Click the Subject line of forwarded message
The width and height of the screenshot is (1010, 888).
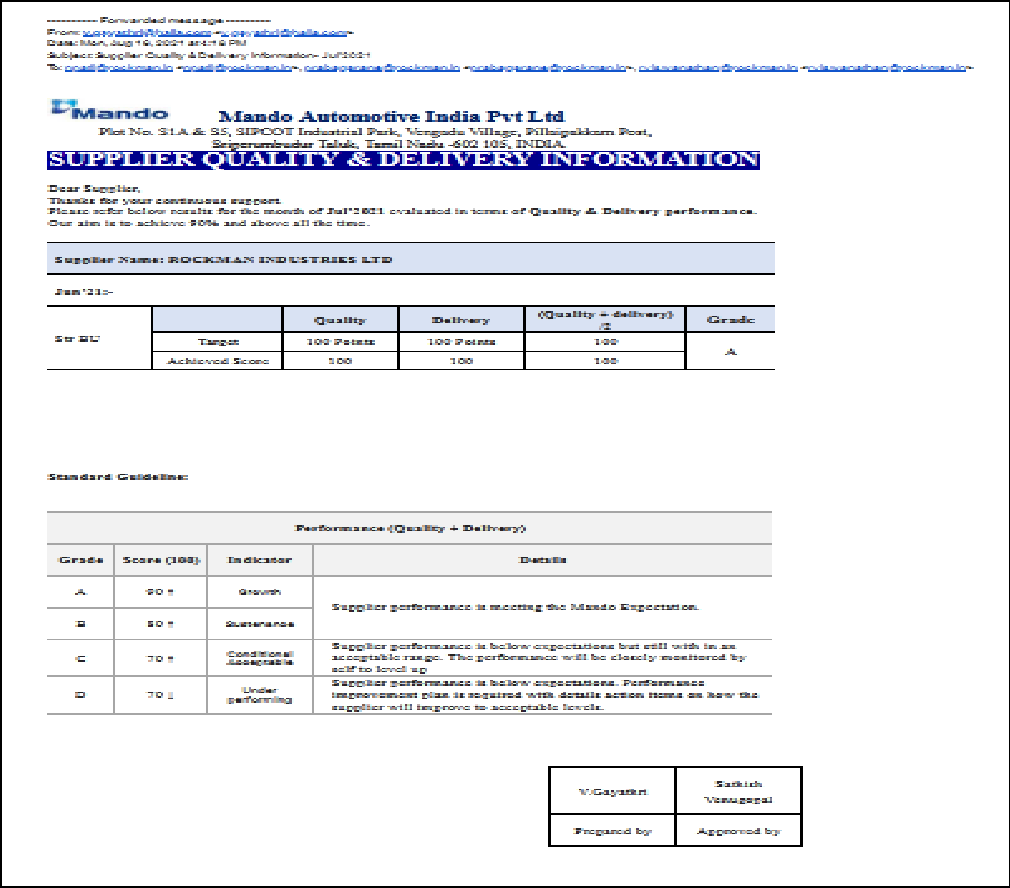[x=209, y=55]
